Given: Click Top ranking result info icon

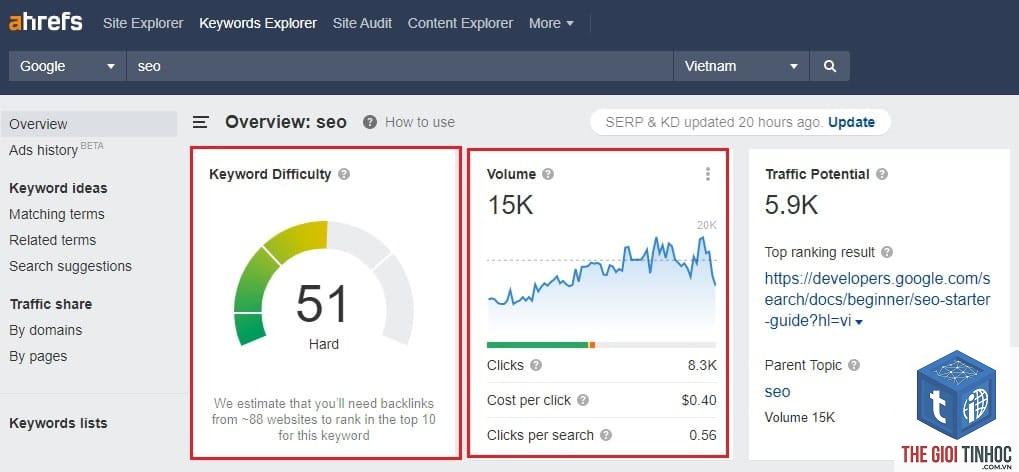Looking at the screenshot, I should click(886, 252).
